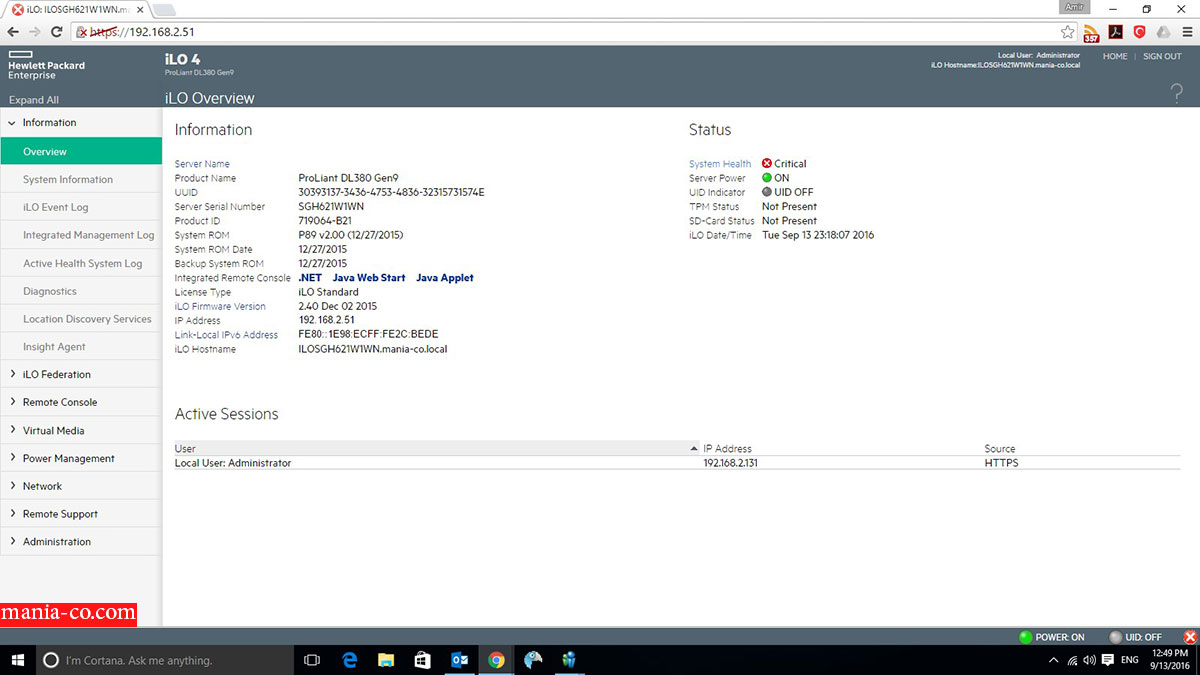Open Task View on the taskbar
The height and width of the screenshot is (675, 1200).
312,660
